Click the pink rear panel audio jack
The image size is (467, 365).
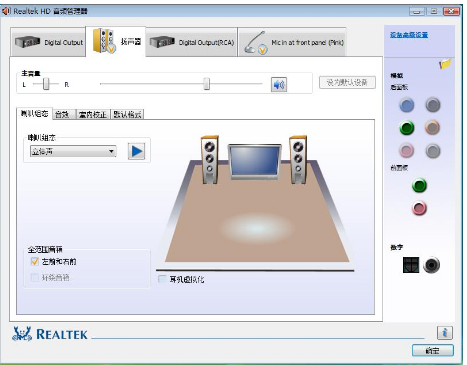[407, 151]
